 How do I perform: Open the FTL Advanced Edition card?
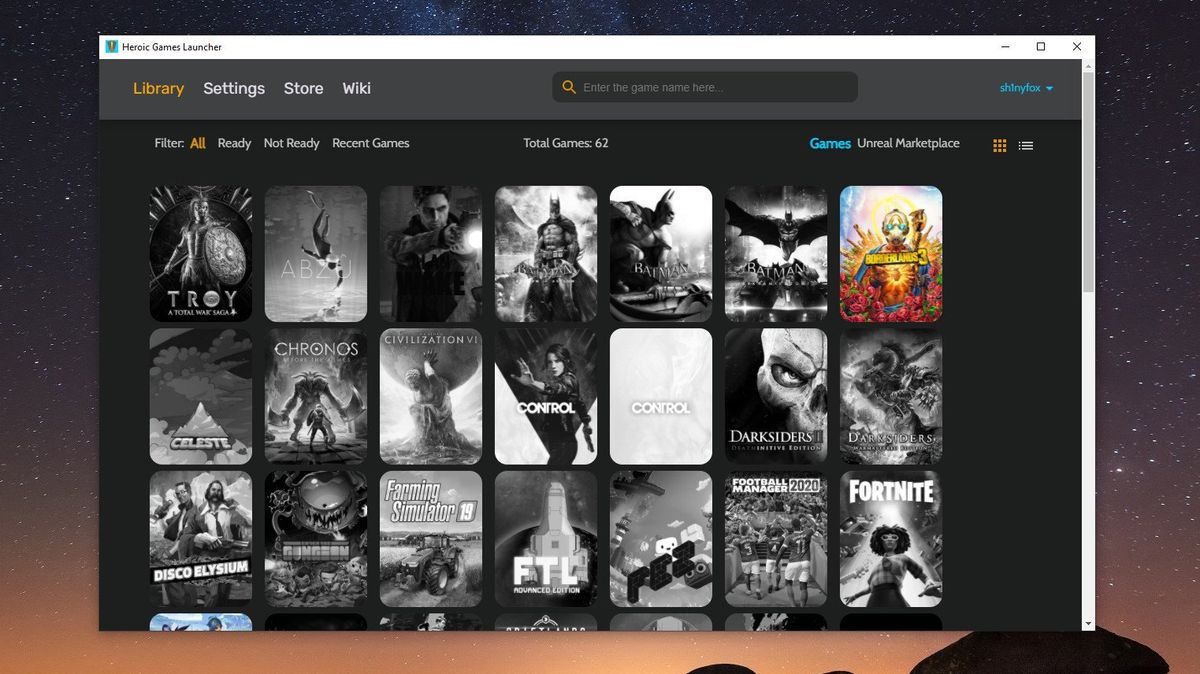(x=546, y=540)
